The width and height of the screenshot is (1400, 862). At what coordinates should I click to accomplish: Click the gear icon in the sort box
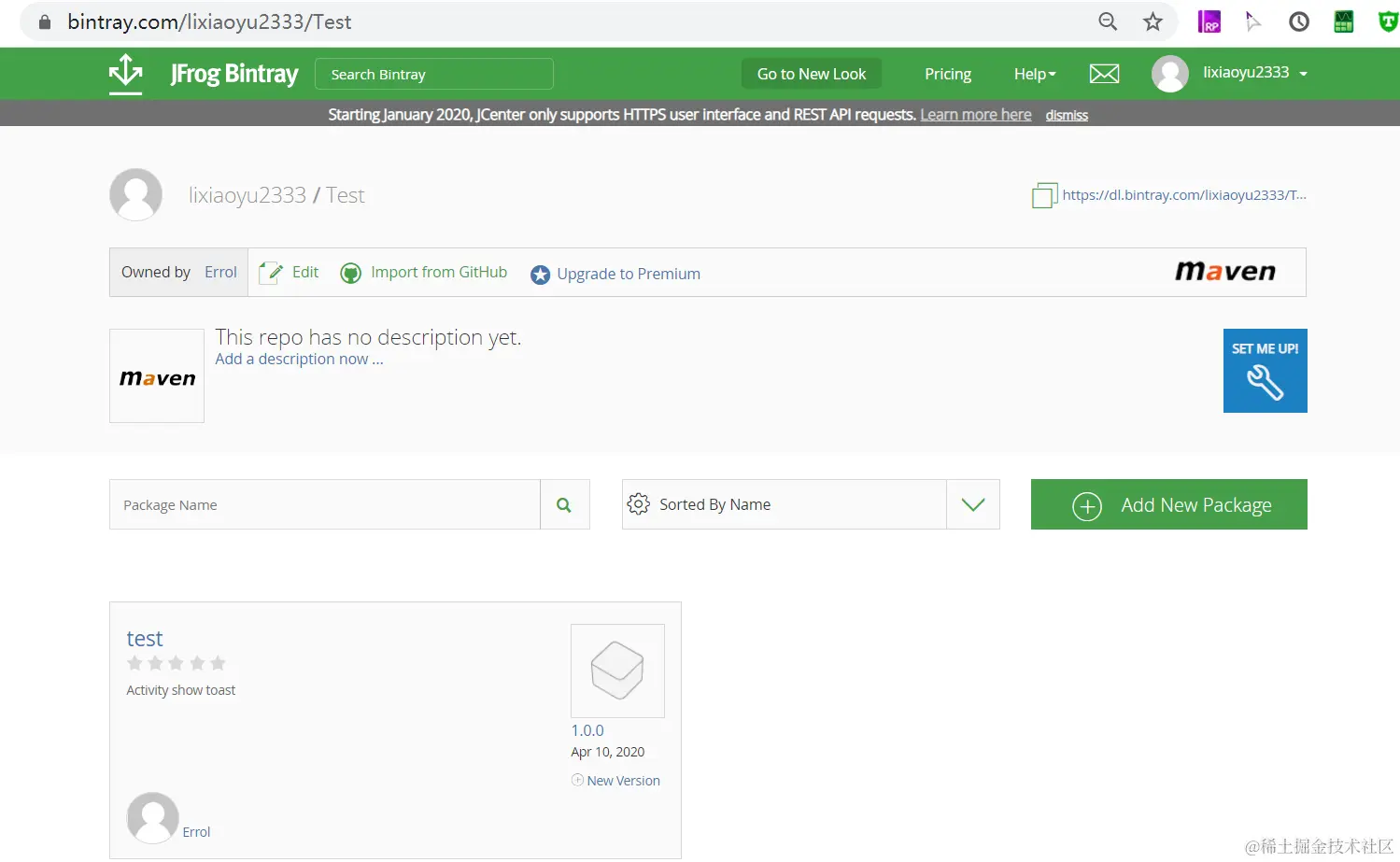tap(639, 504)
